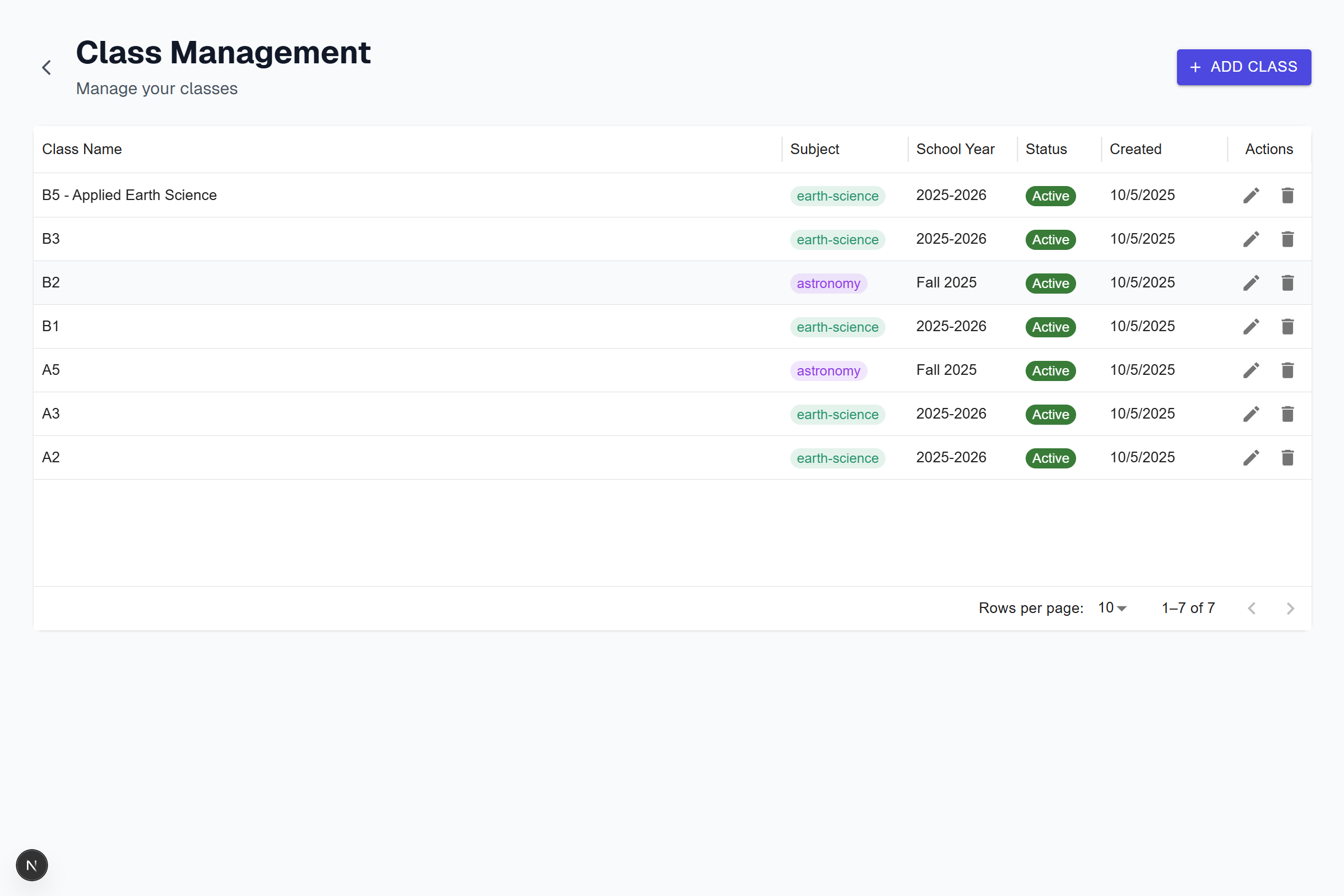Viewport: 1344px width, 896px height.
Task: Click the astronomy subject chip on B2
Action: [828, 282]
